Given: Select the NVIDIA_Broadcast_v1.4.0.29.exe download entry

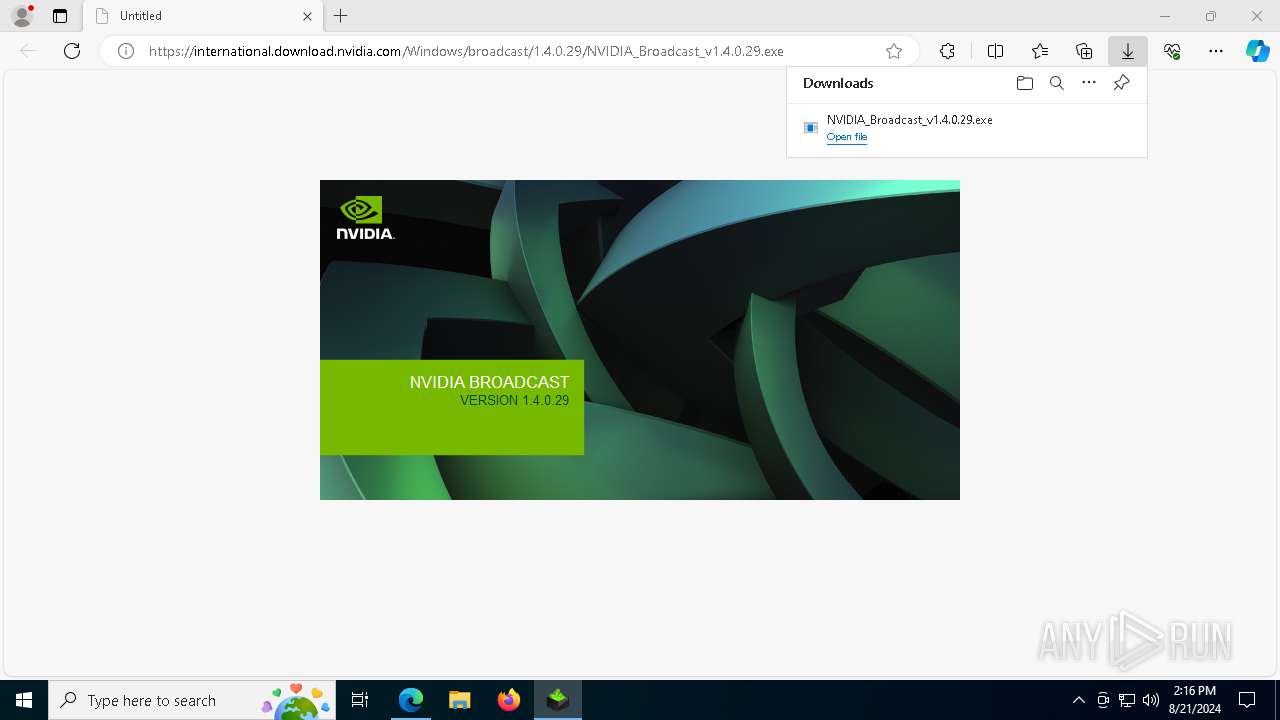Looking at the screenshot, I should point(967,128).
